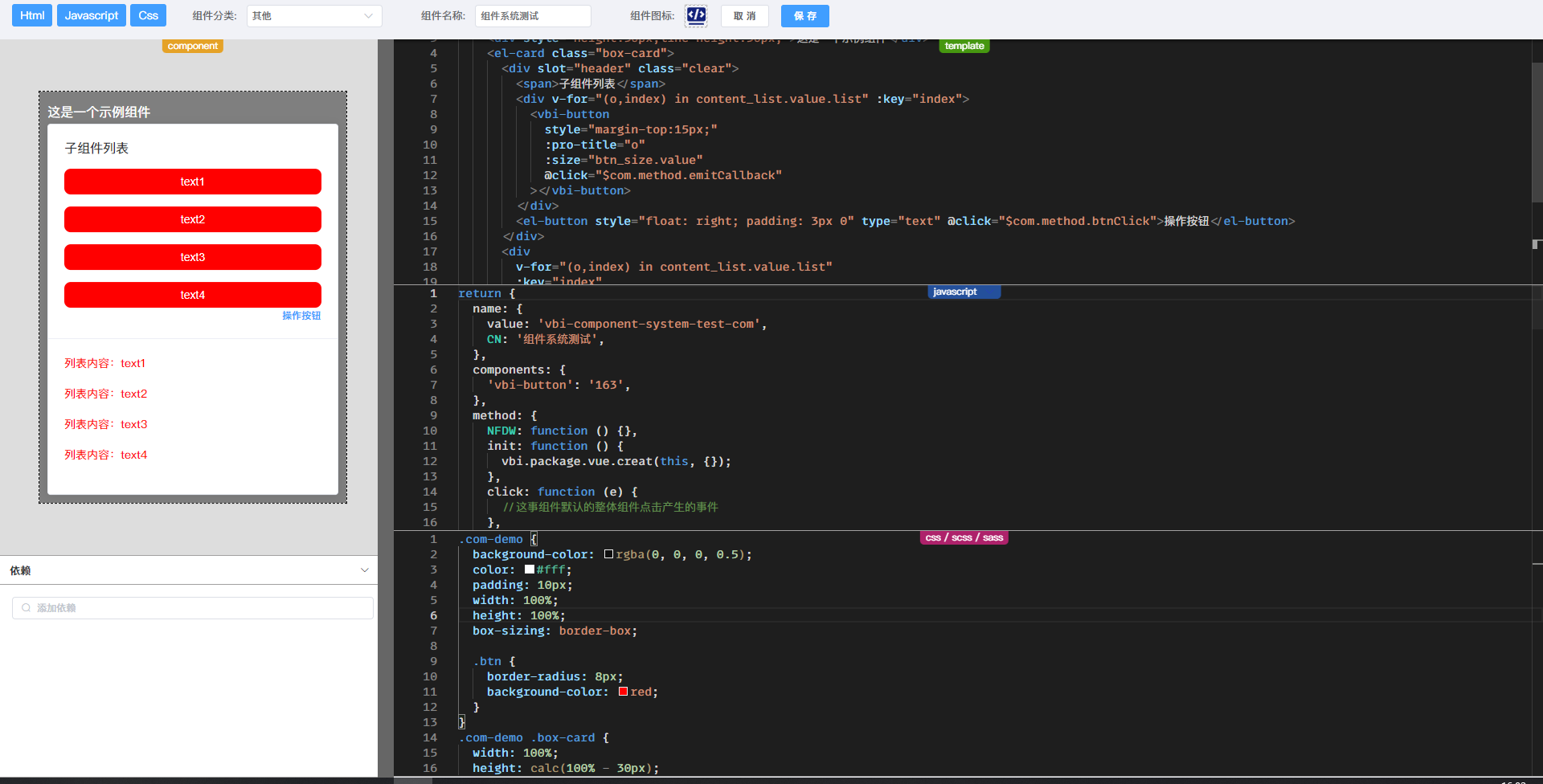Click the rgba background color swatch
The image size is (1543, 784).
(x=608, y=554)
